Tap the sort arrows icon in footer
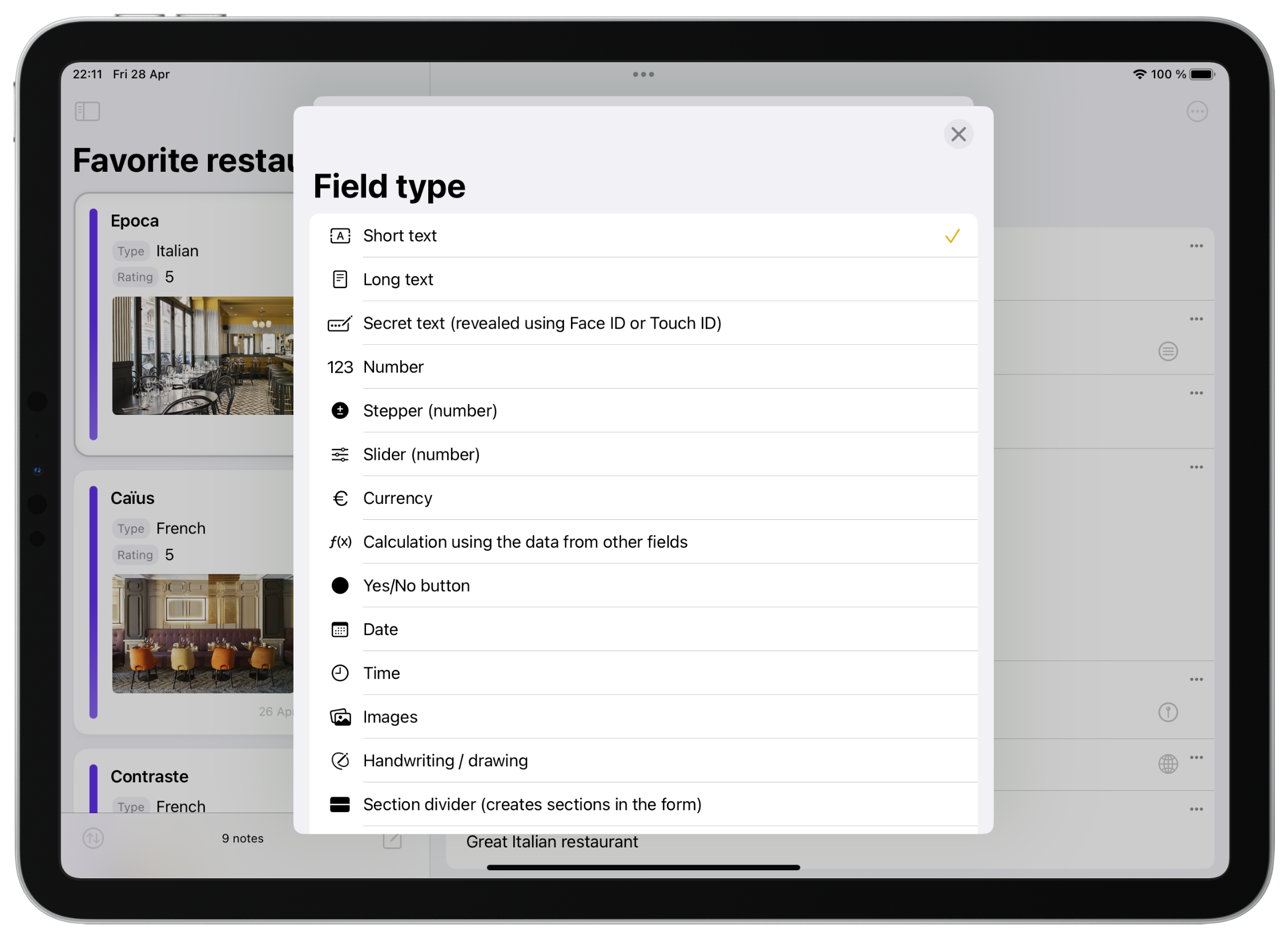Viewport: 1288px width, 937px height. 93,838
